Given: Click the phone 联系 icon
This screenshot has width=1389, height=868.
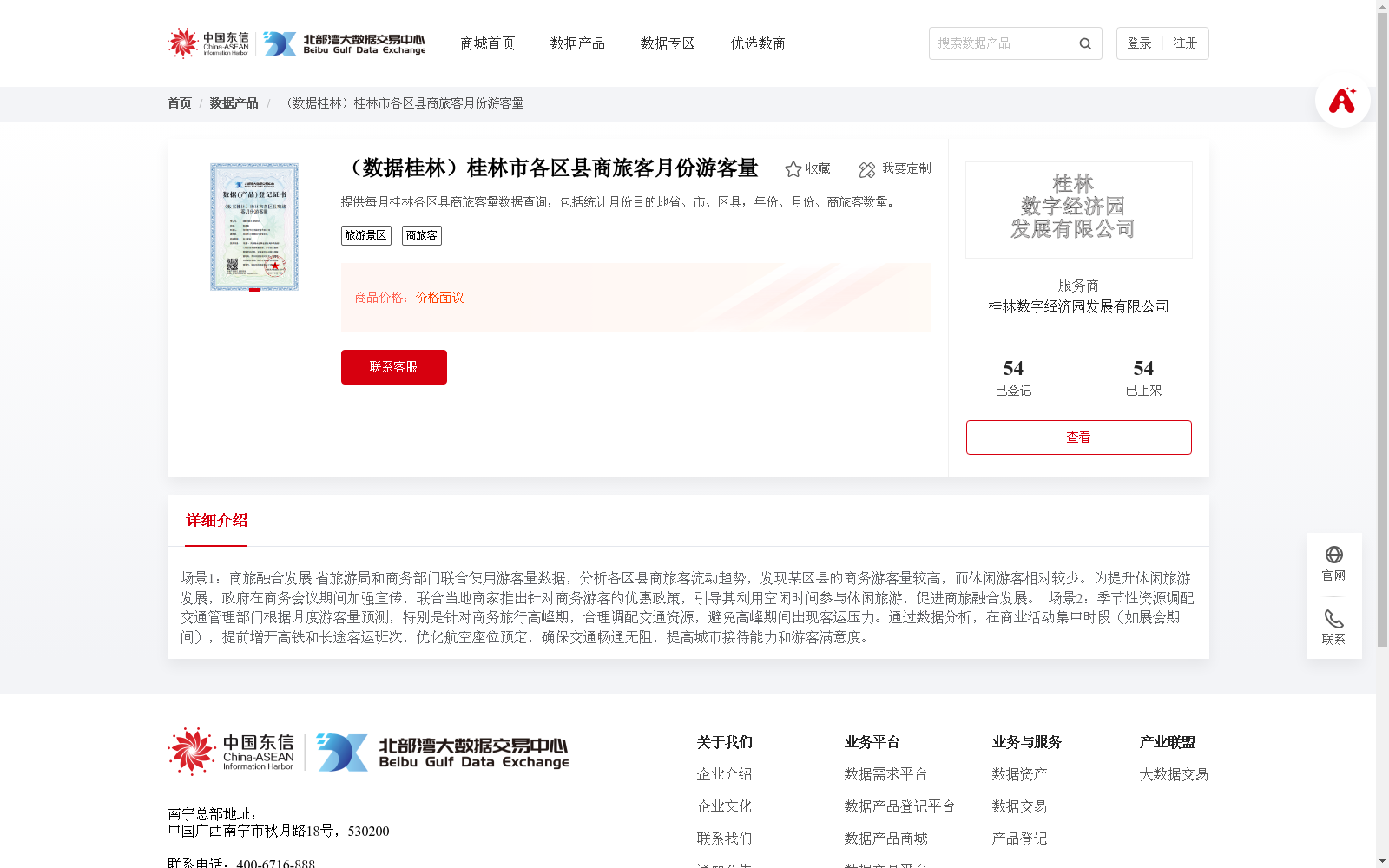Looking at the screenshot, I should 1333,619.
